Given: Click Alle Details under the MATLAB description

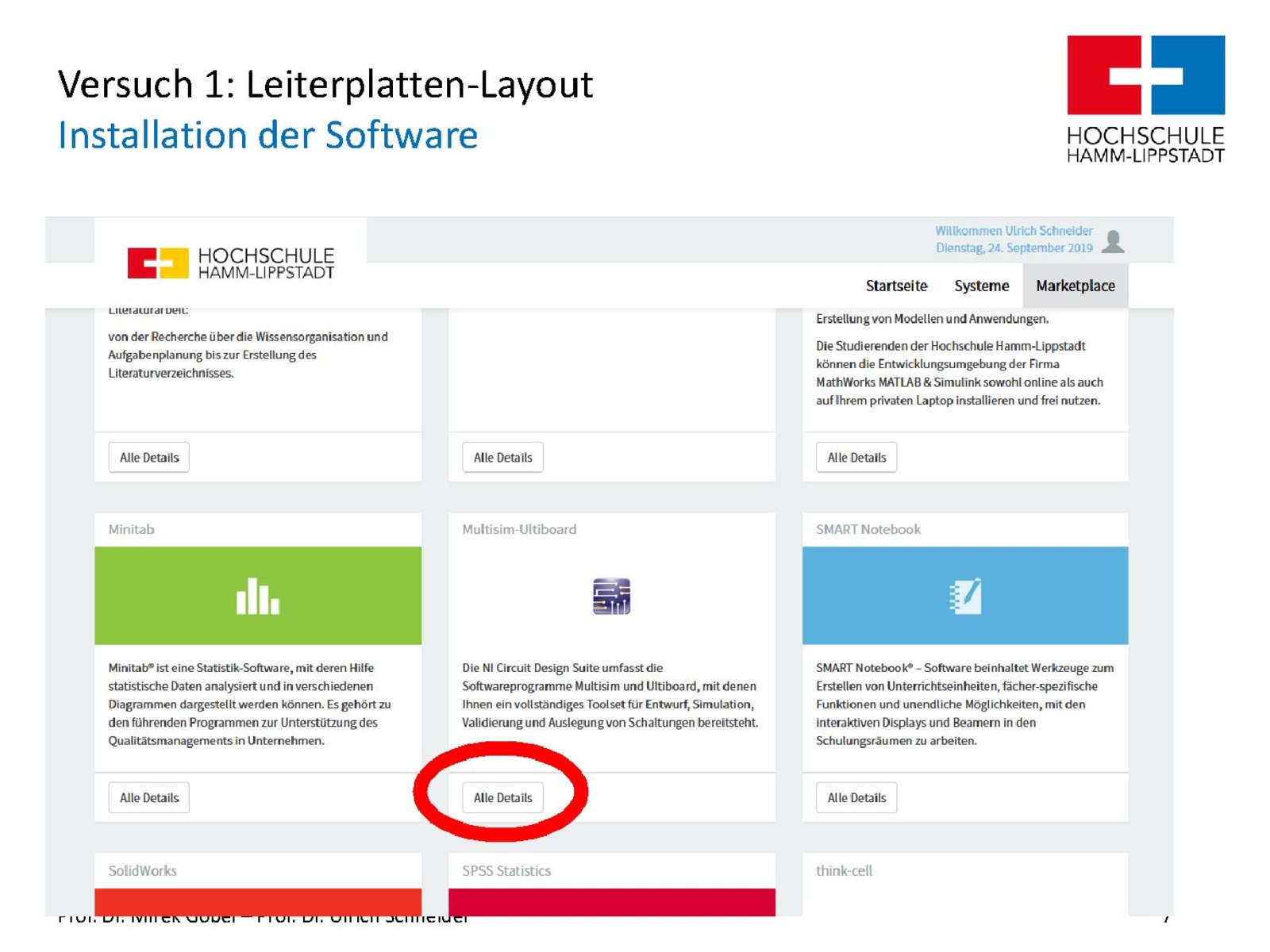Looking at the screenshot, I should [856, 457].
